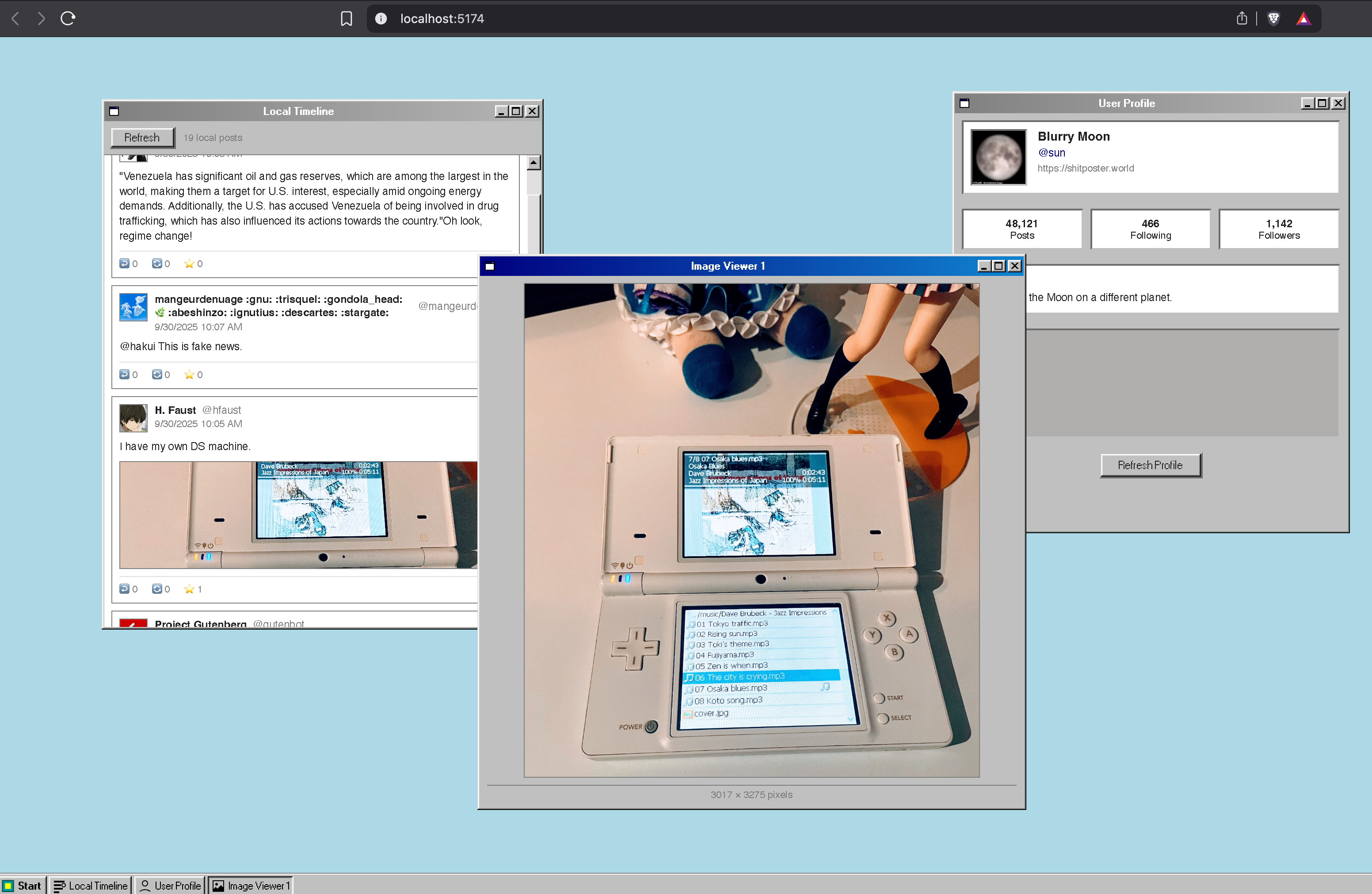
Task: Open the Start menu button
Action: [23, 885]
